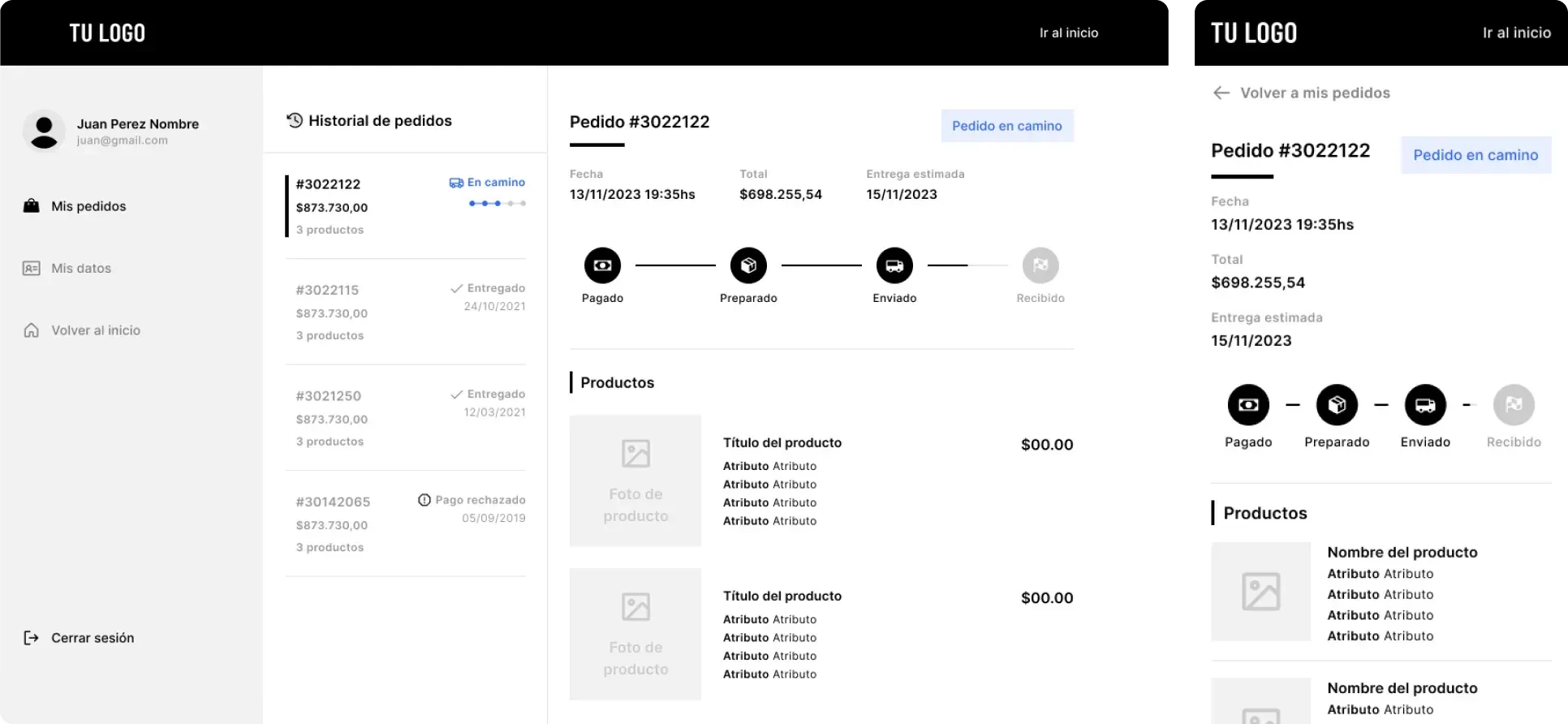
Task: Click the back arrow beside Volver a mis pedidos
Action: point(1221,93)
